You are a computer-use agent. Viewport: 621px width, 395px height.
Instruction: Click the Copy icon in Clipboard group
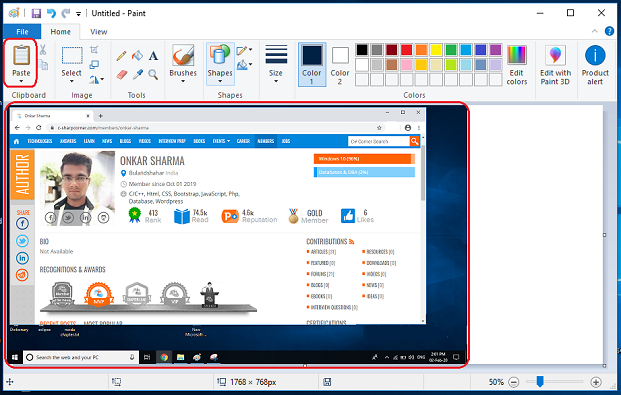coord(44,64)
